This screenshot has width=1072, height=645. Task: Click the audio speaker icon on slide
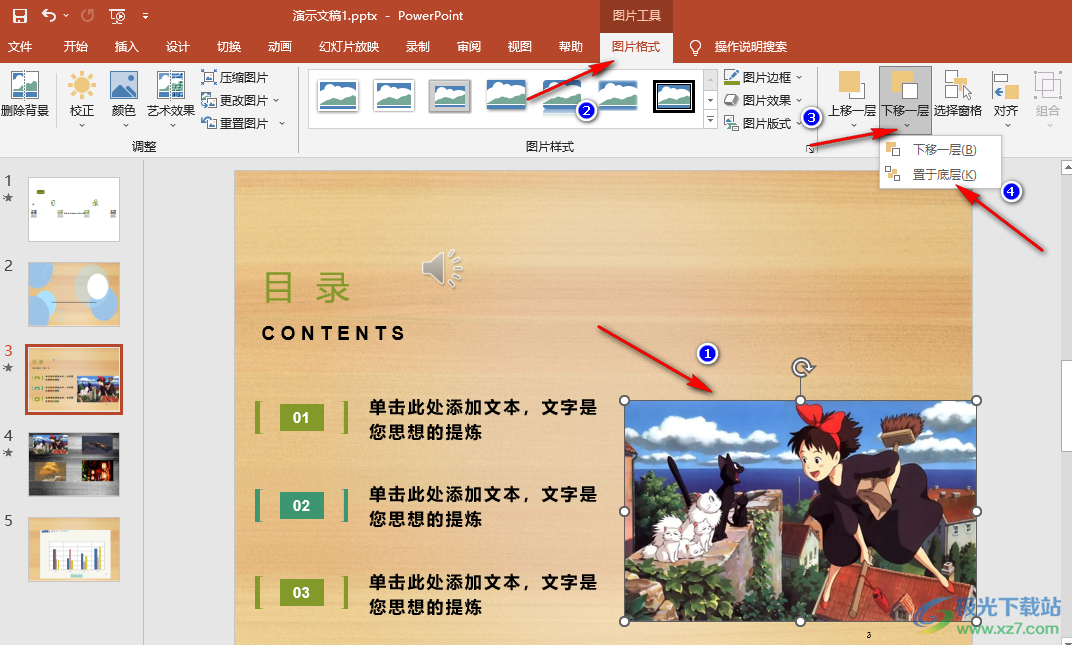point(442,268)
